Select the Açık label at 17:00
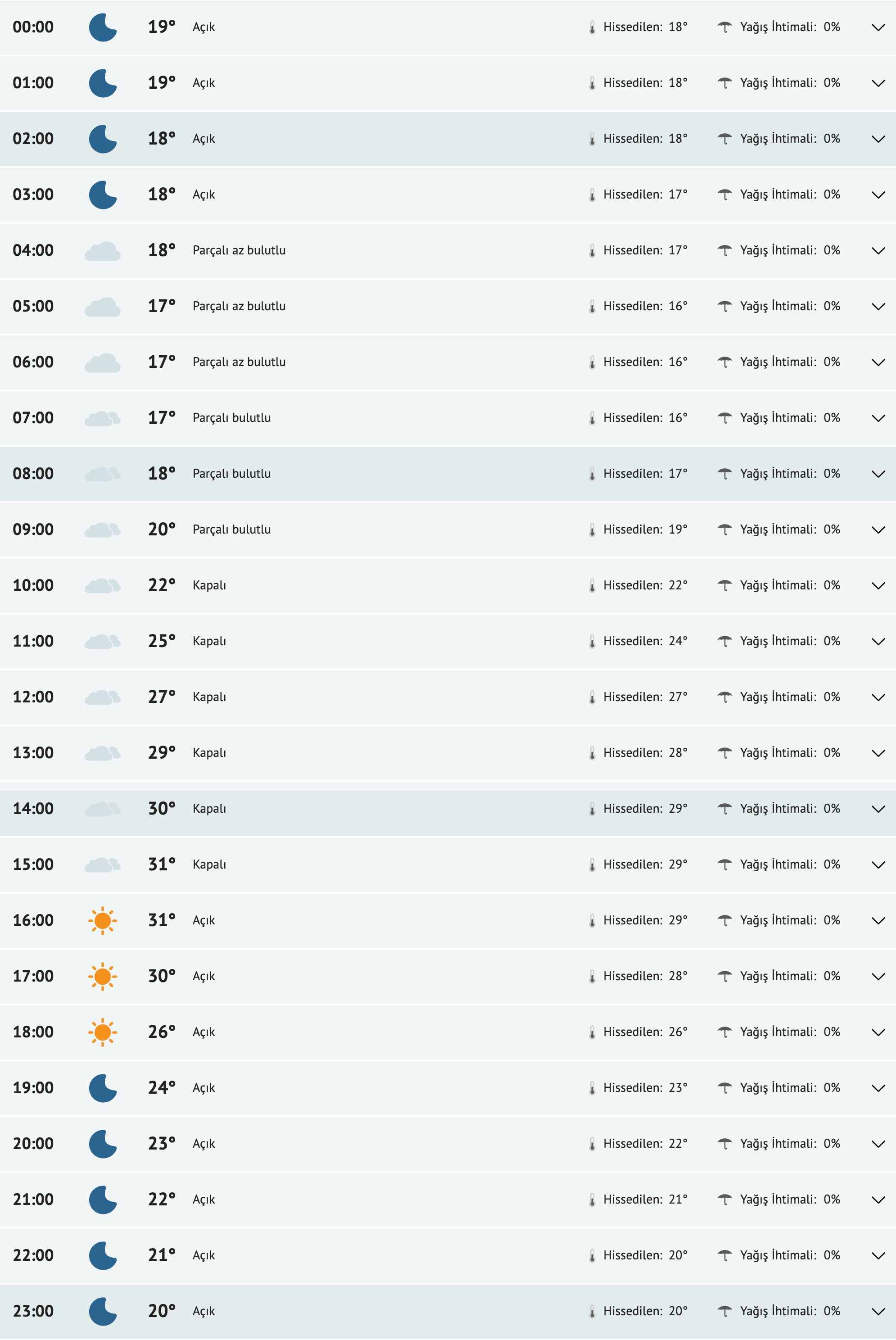Screen dimensions: 896x1340 point(204,976)
